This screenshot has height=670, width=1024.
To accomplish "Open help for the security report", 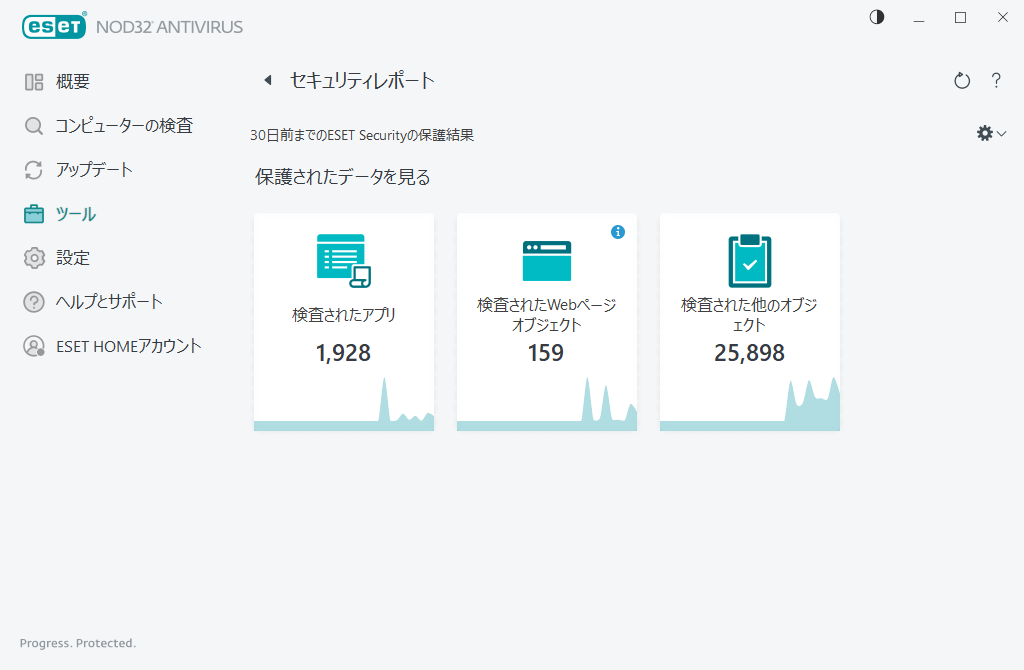I will click(996, 81).
